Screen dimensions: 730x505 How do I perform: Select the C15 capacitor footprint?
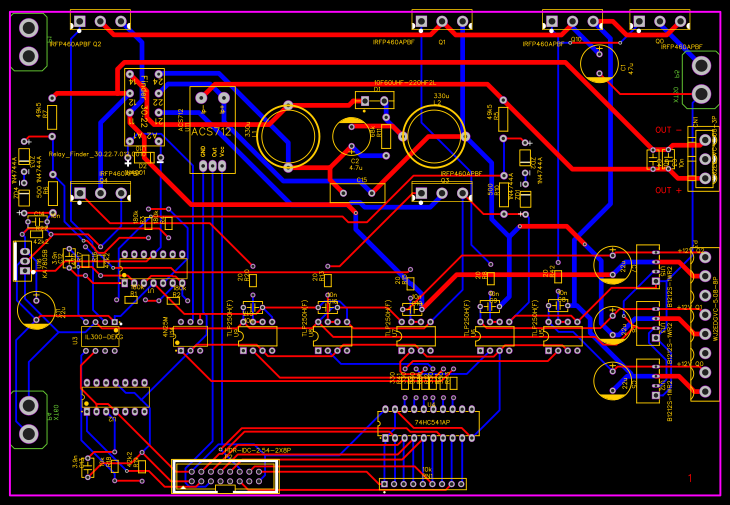(x=358, y=193)
